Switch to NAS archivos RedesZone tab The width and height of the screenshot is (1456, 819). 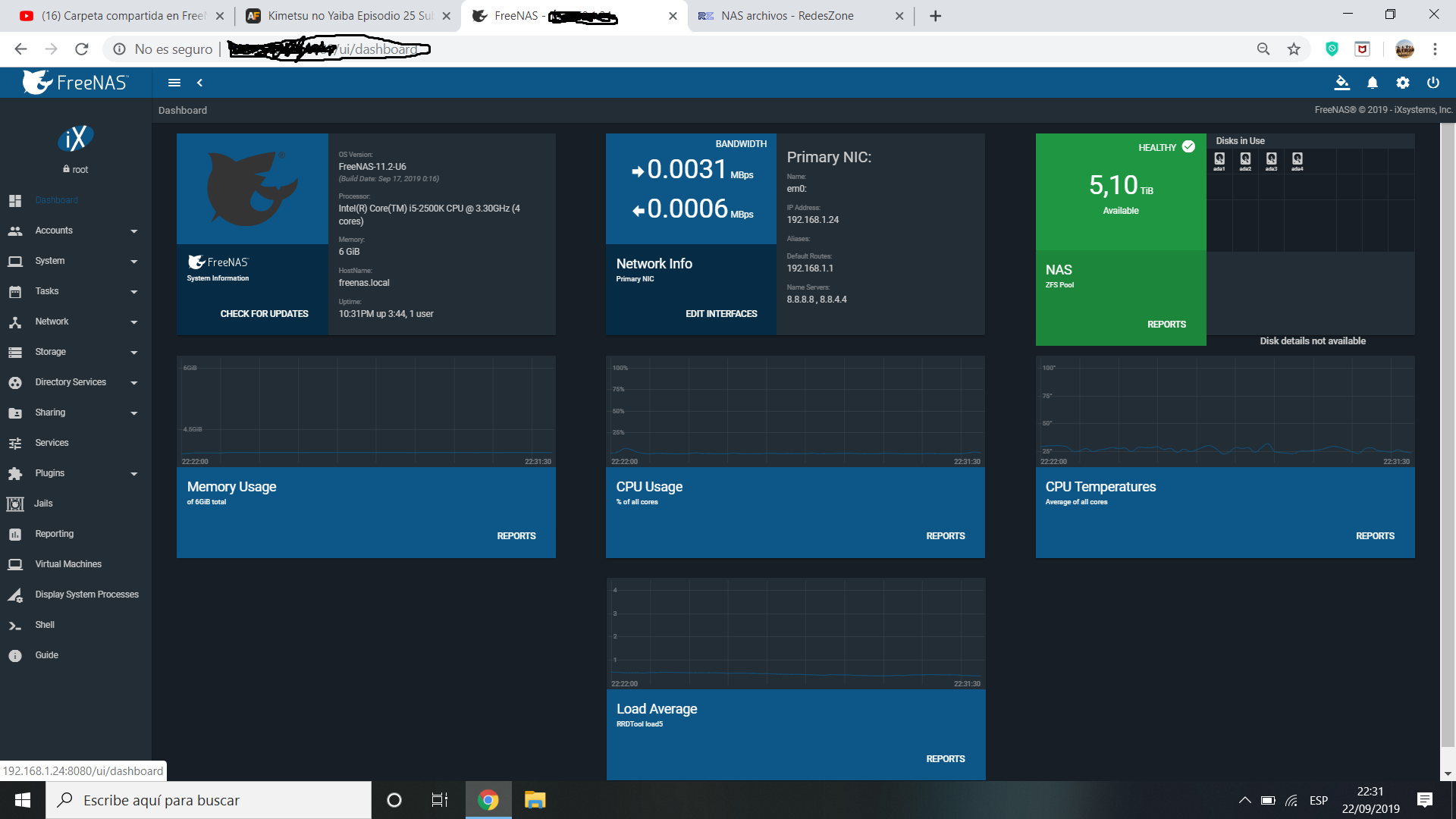800,16
